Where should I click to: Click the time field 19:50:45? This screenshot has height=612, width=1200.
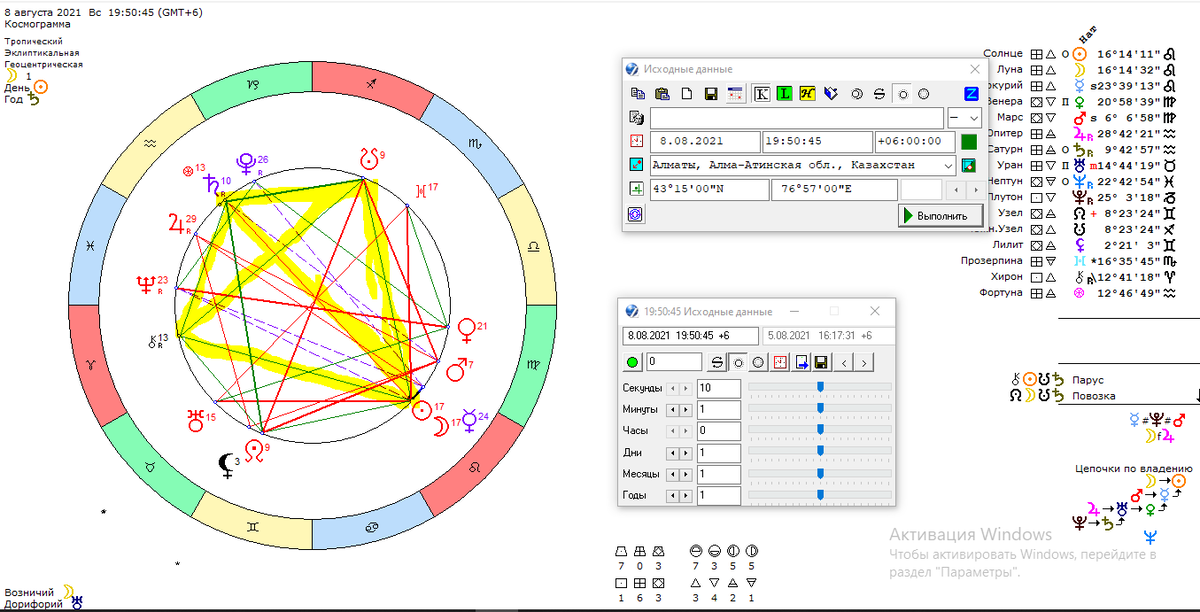pyautogui.click(x=817, y=141)
